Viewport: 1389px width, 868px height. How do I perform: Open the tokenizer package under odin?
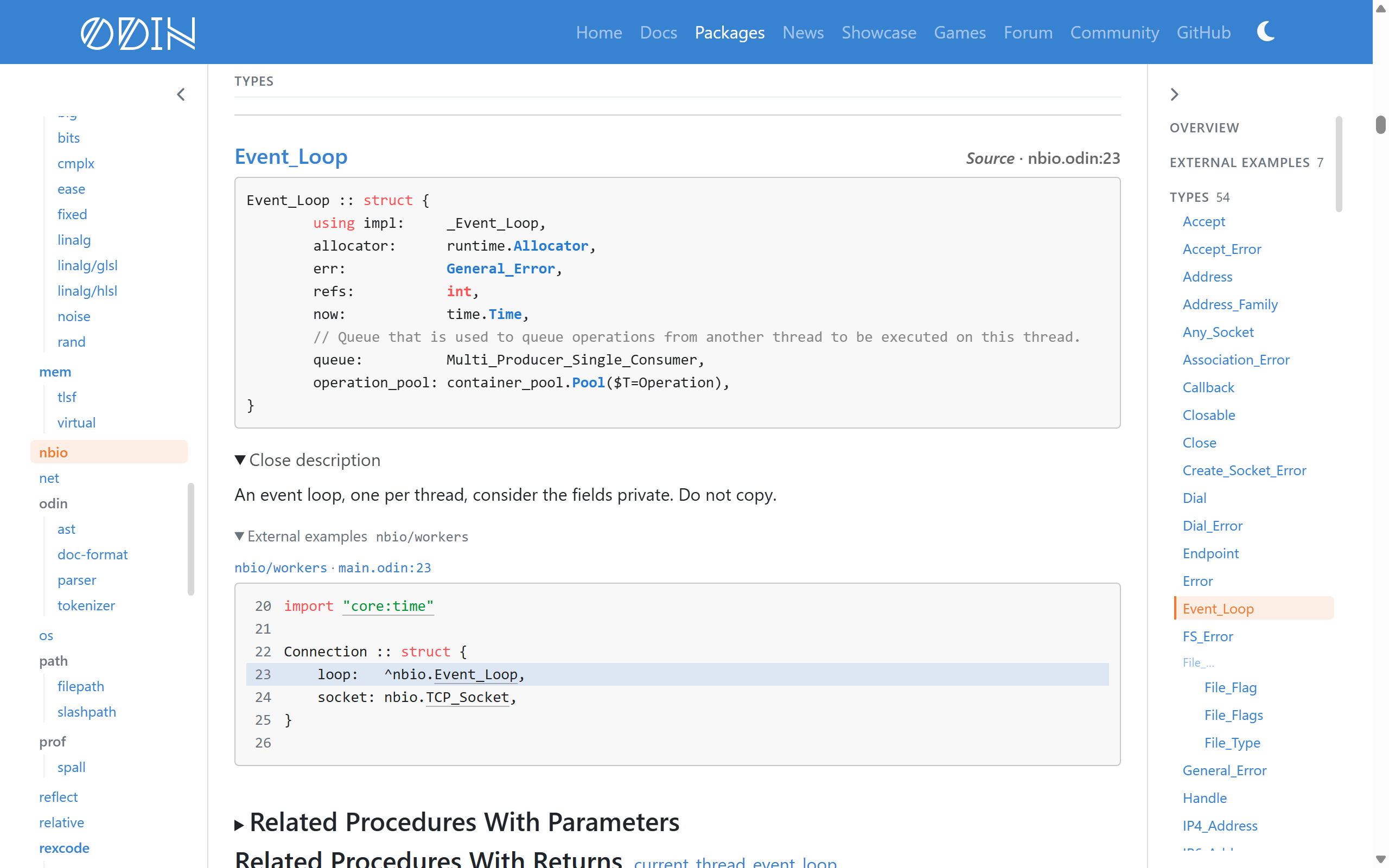coord(86,605)
